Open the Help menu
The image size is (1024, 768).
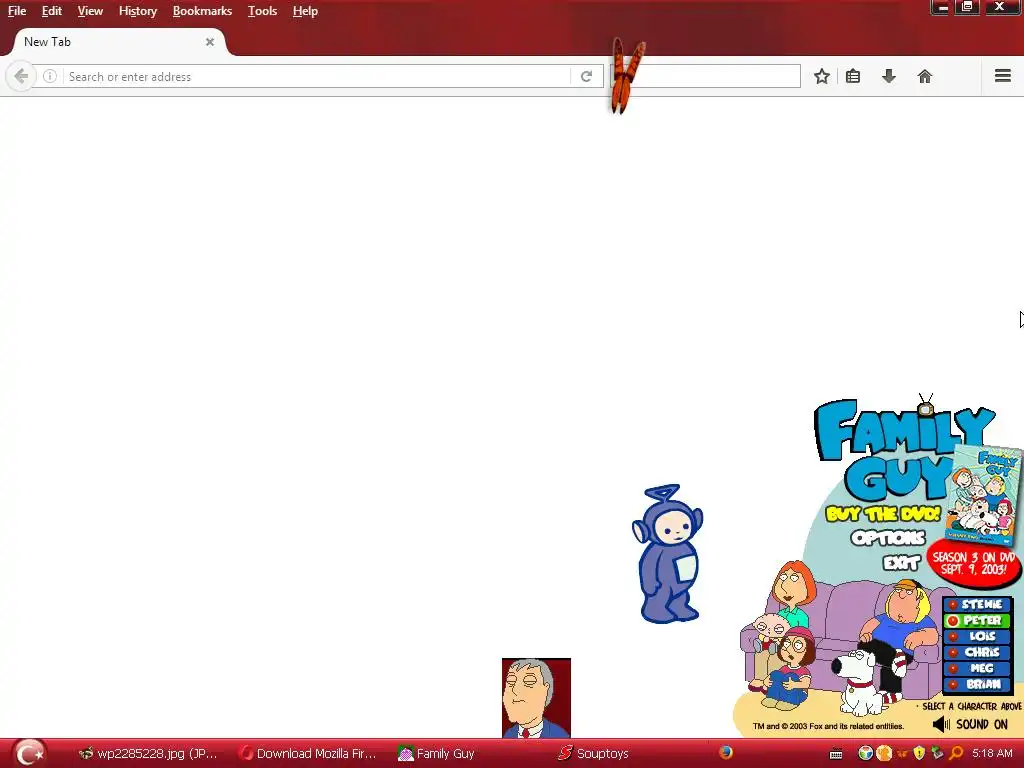(305, 11)
